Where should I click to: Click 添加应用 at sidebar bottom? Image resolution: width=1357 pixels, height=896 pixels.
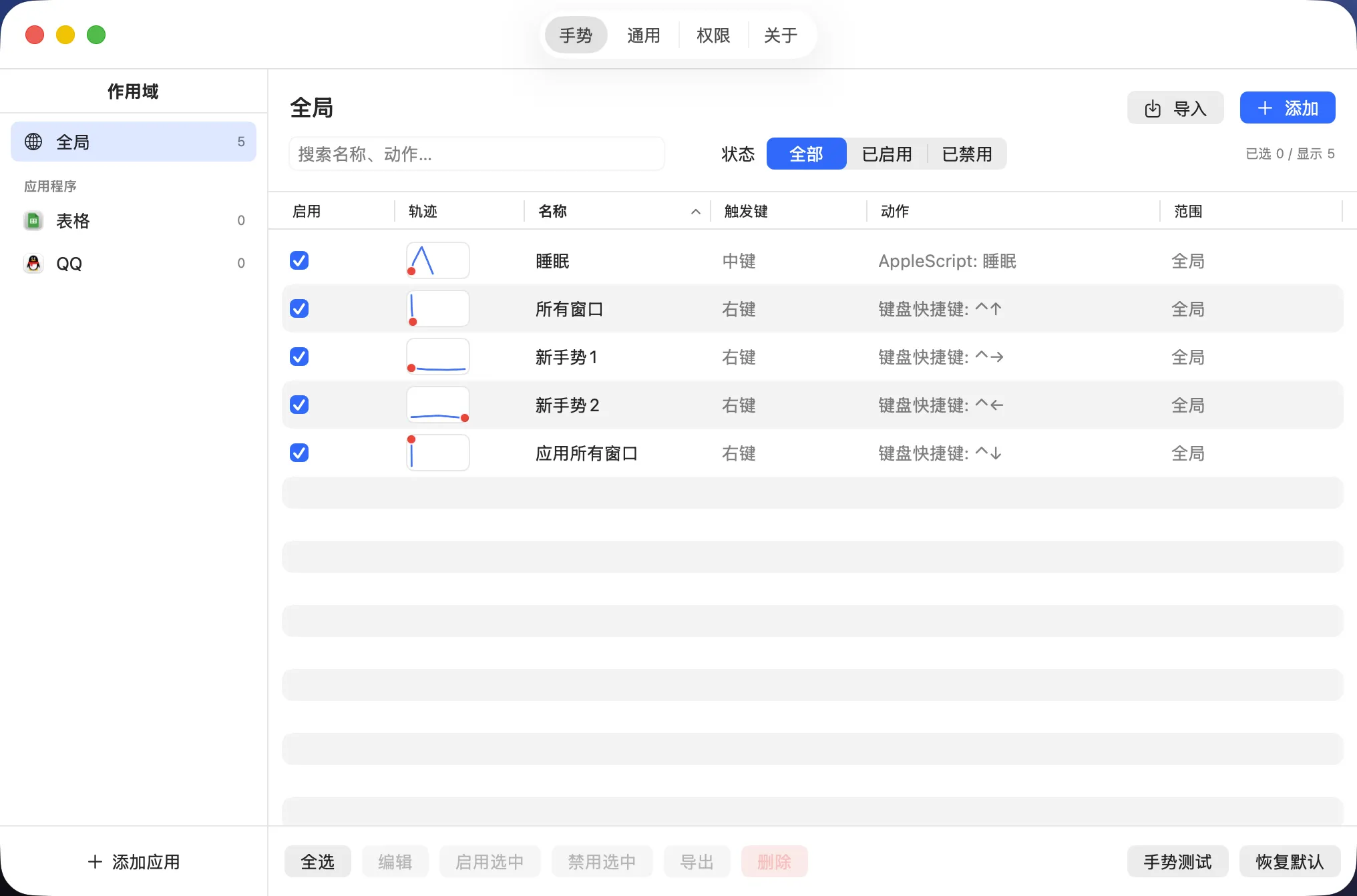(x=134, y=861)
